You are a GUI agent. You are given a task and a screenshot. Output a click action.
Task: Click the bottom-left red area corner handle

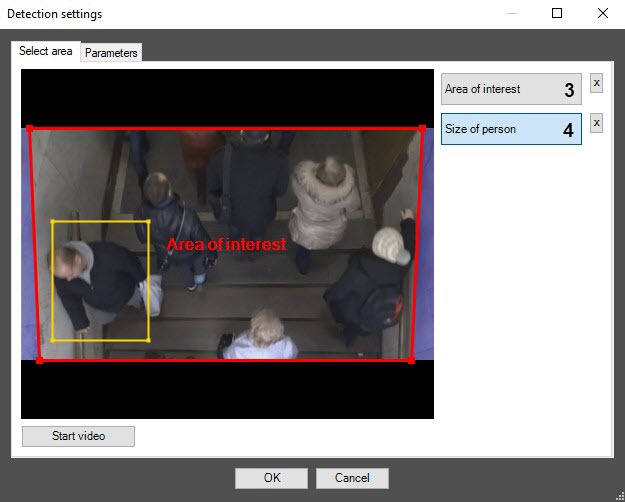pyautogui.click(x=40, y=360)
